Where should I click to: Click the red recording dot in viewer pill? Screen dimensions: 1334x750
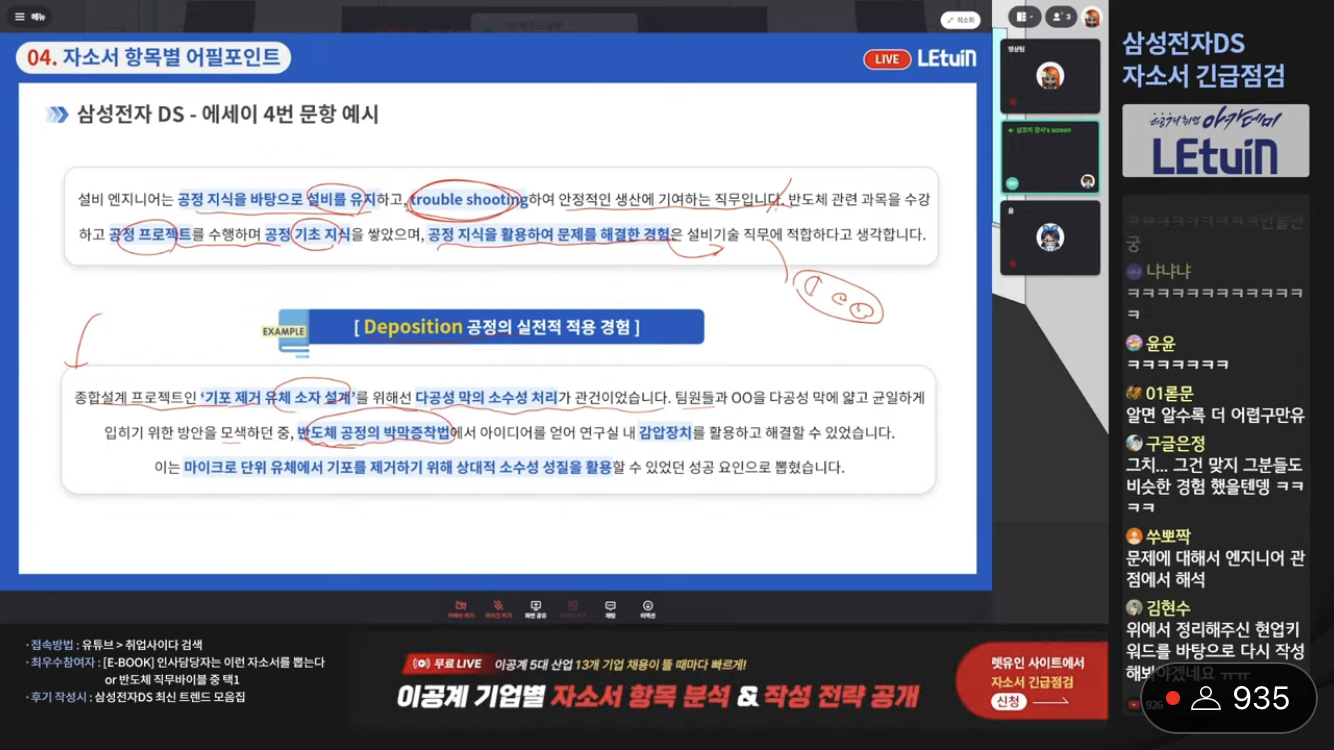(x=1173, y=698)
